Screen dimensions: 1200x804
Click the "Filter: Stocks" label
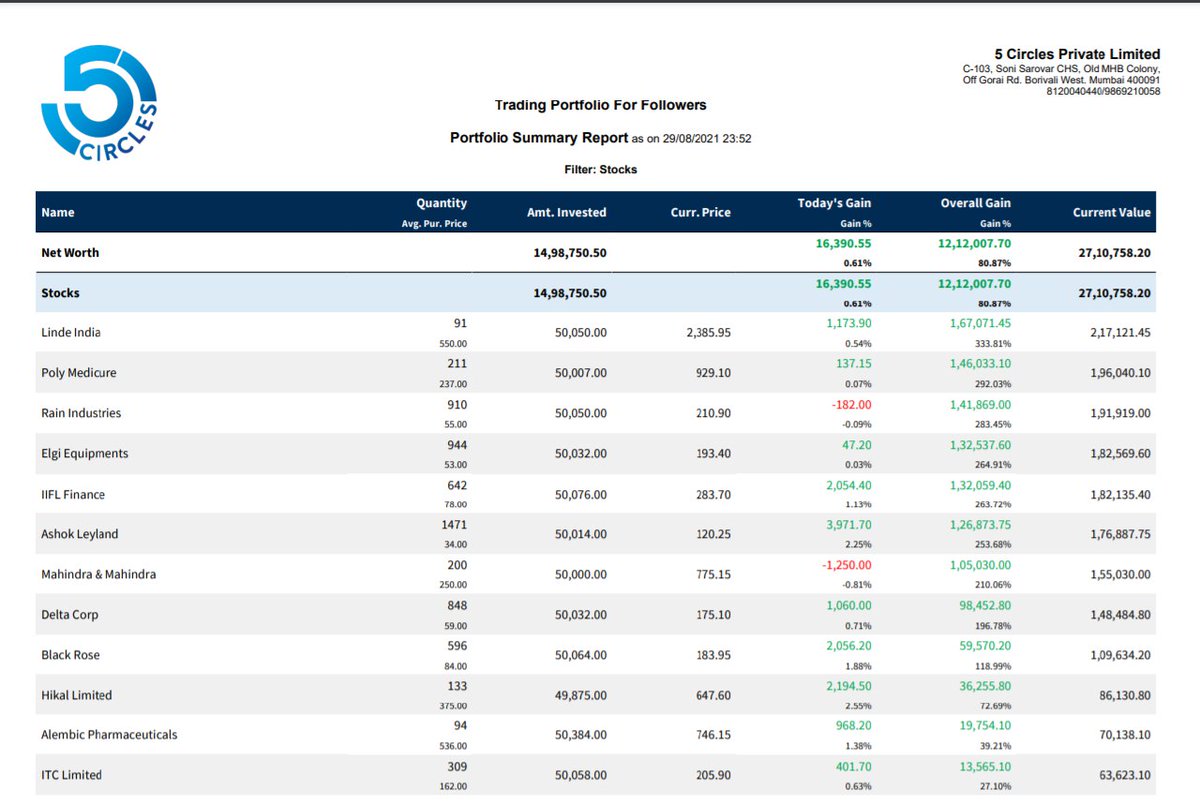click(x=600, y=170)
